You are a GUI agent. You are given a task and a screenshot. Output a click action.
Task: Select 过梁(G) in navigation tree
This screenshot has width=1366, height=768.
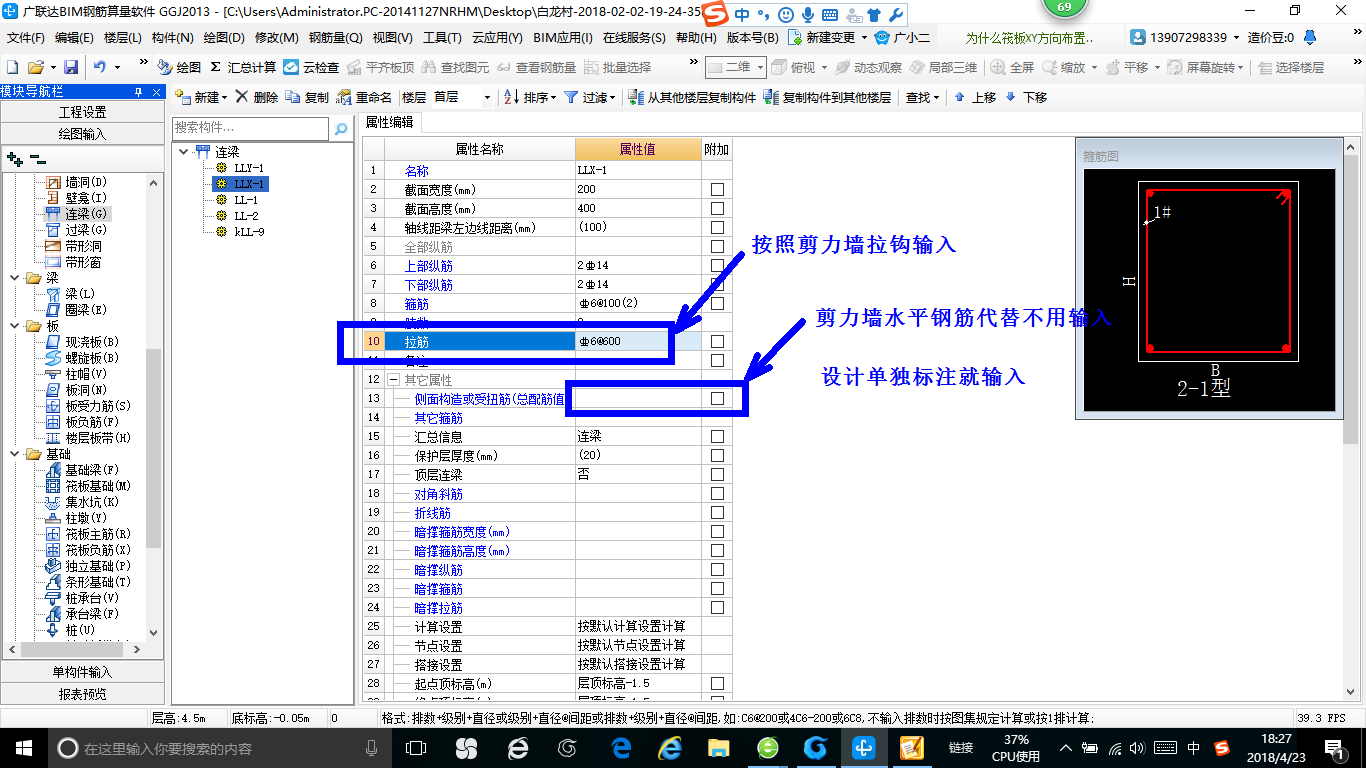click(x=78, y=230)
